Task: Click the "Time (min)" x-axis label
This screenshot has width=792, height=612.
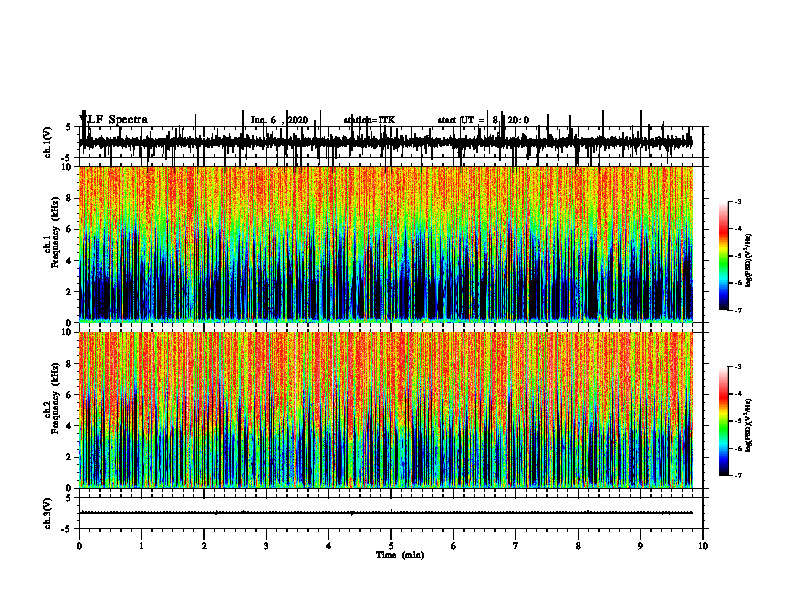Action: click(400, 555)
